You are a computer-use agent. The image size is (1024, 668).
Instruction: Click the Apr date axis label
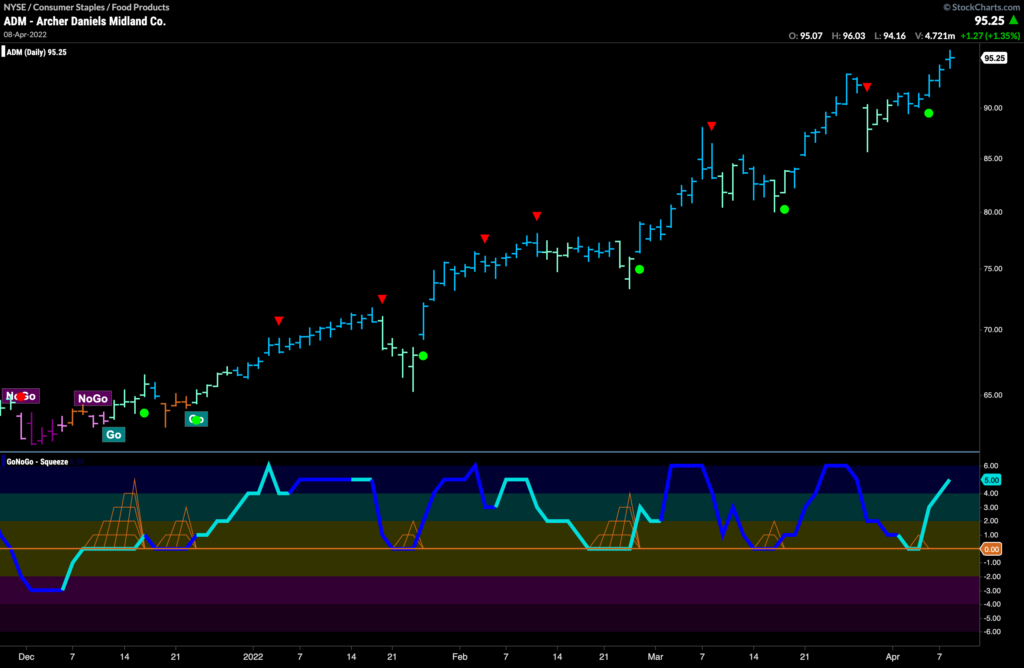[x=892, y=657]
